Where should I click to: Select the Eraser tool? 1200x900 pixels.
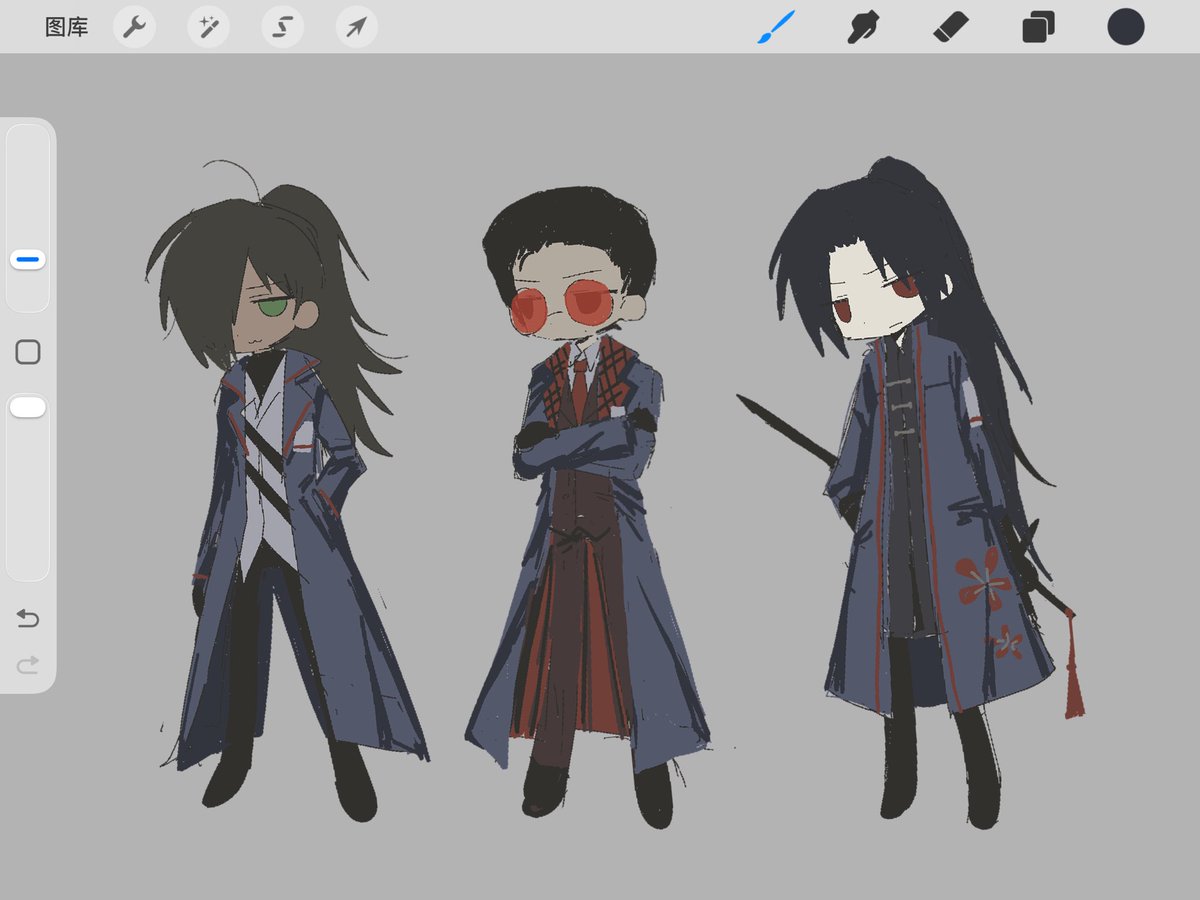click(951, 27)
